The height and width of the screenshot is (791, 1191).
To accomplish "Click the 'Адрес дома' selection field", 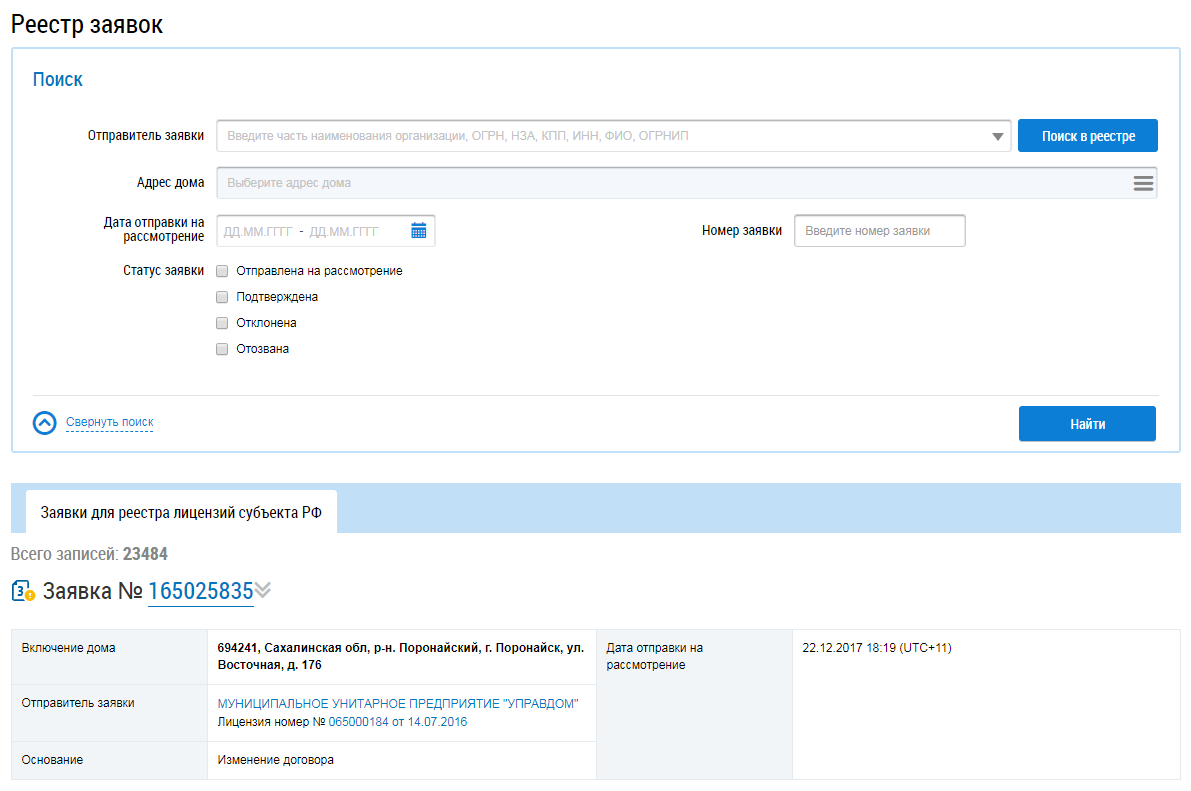I will coord(670,184).
